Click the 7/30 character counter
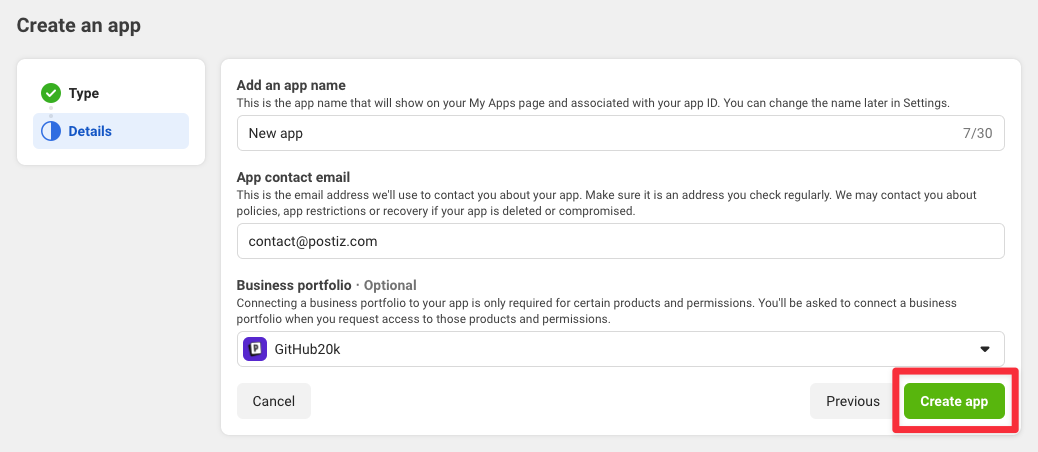 click(977, 133)
